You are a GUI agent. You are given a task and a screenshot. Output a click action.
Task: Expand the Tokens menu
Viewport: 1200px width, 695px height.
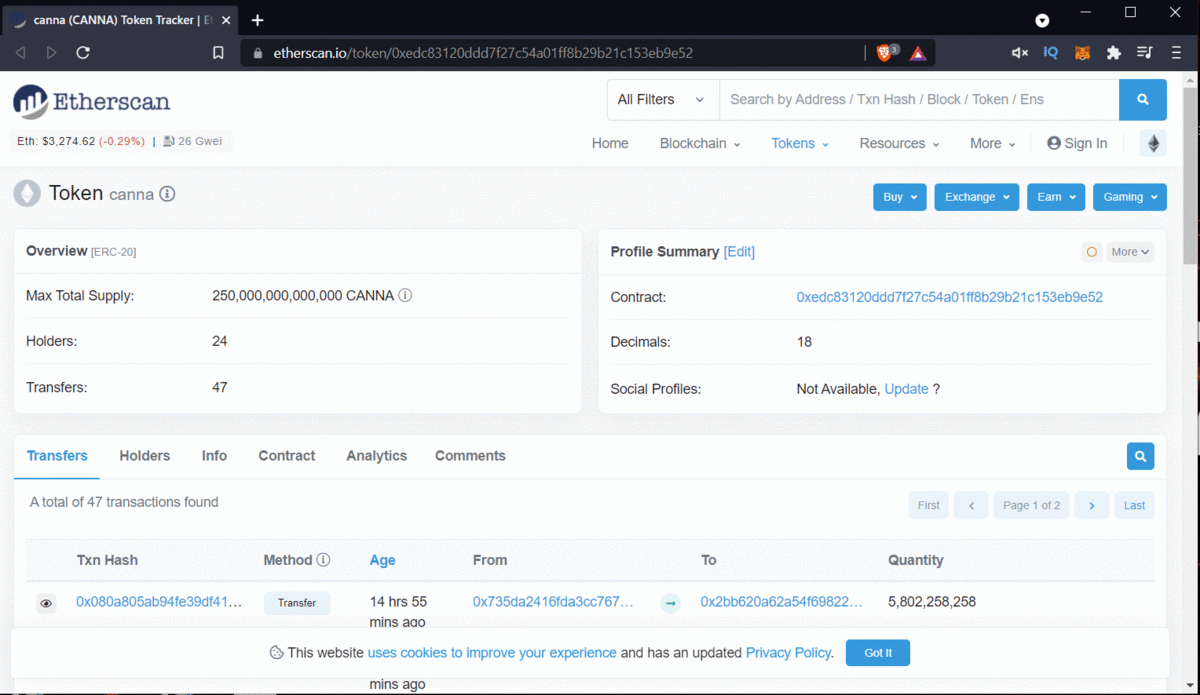point(800,143)
